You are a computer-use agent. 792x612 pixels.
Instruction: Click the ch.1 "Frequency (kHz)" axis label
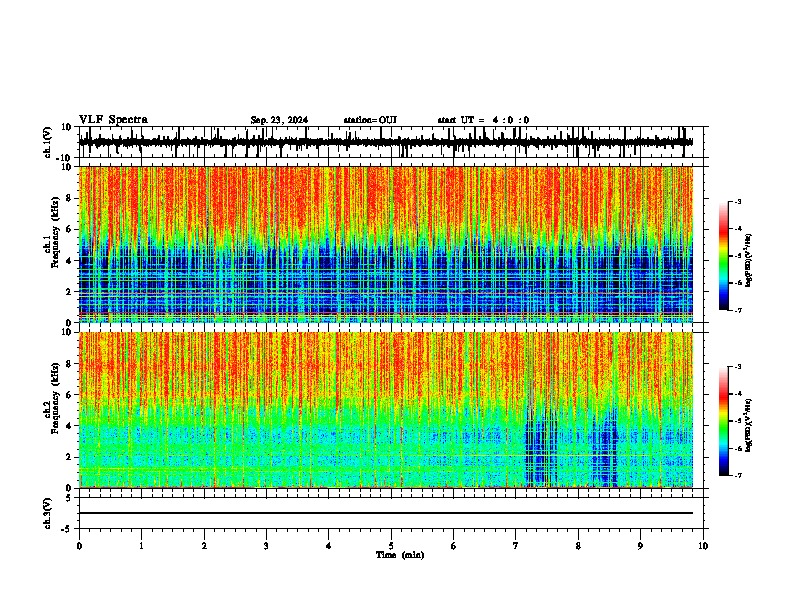coord(55,233)
